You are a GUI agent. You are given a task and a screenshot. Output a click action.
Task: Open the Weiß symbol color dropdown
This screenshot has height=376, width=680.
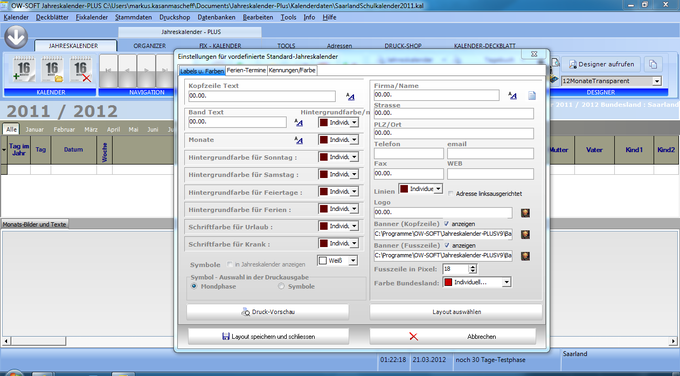(x=353, y=261)
